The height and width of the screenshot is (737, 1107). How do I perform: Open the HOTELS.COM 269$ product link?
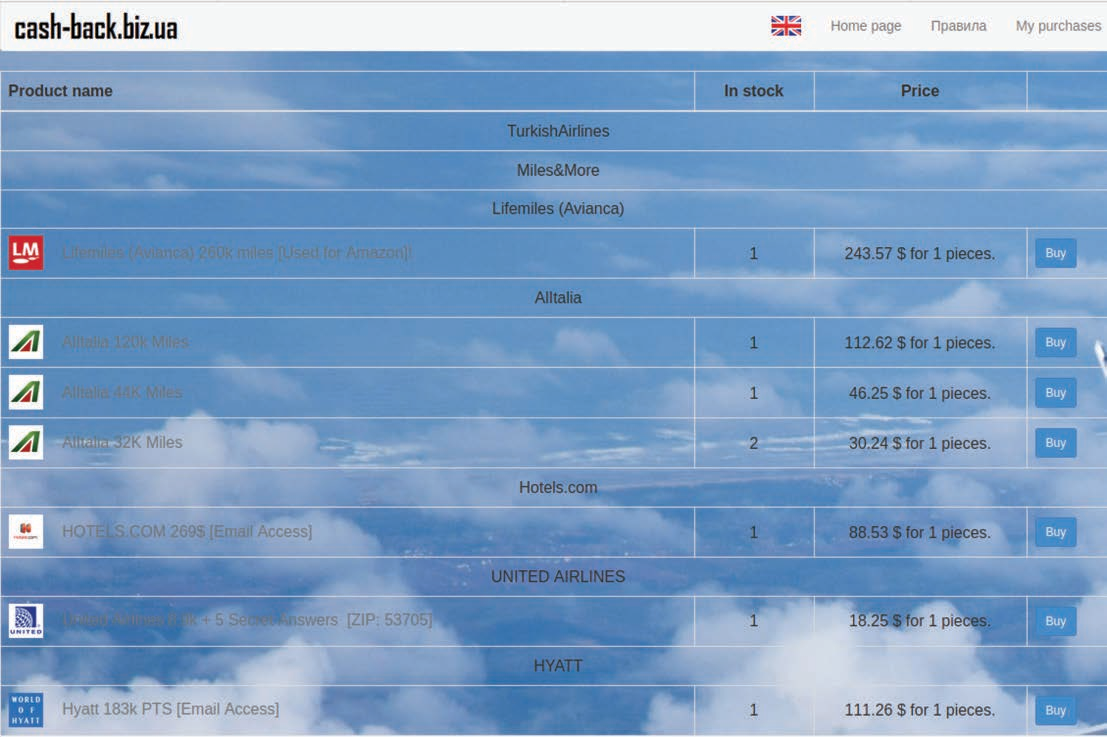coord(187,532)
